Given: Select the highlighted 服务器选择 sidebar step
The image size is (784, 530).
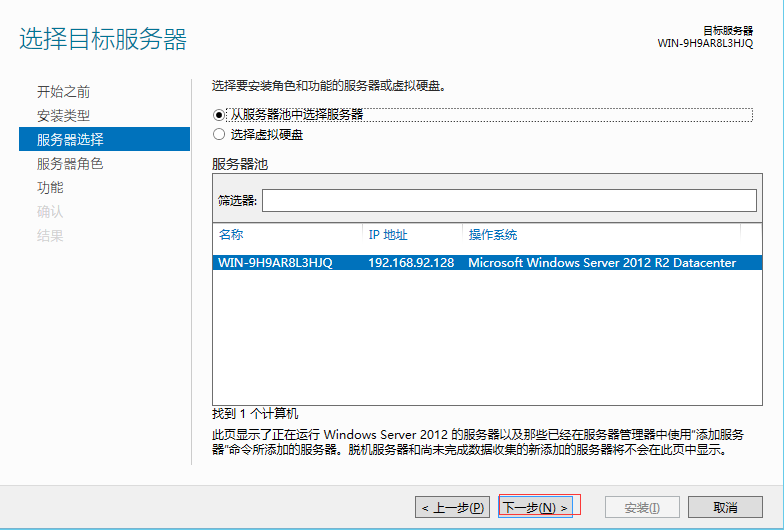Looking at the screenshot, I should point(70,140).
